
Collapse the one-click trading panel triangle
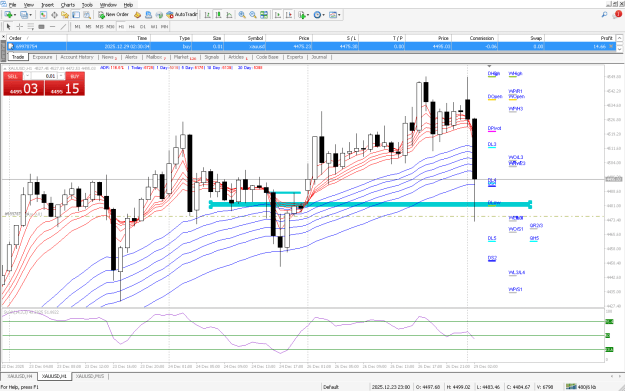coord(5,68)
